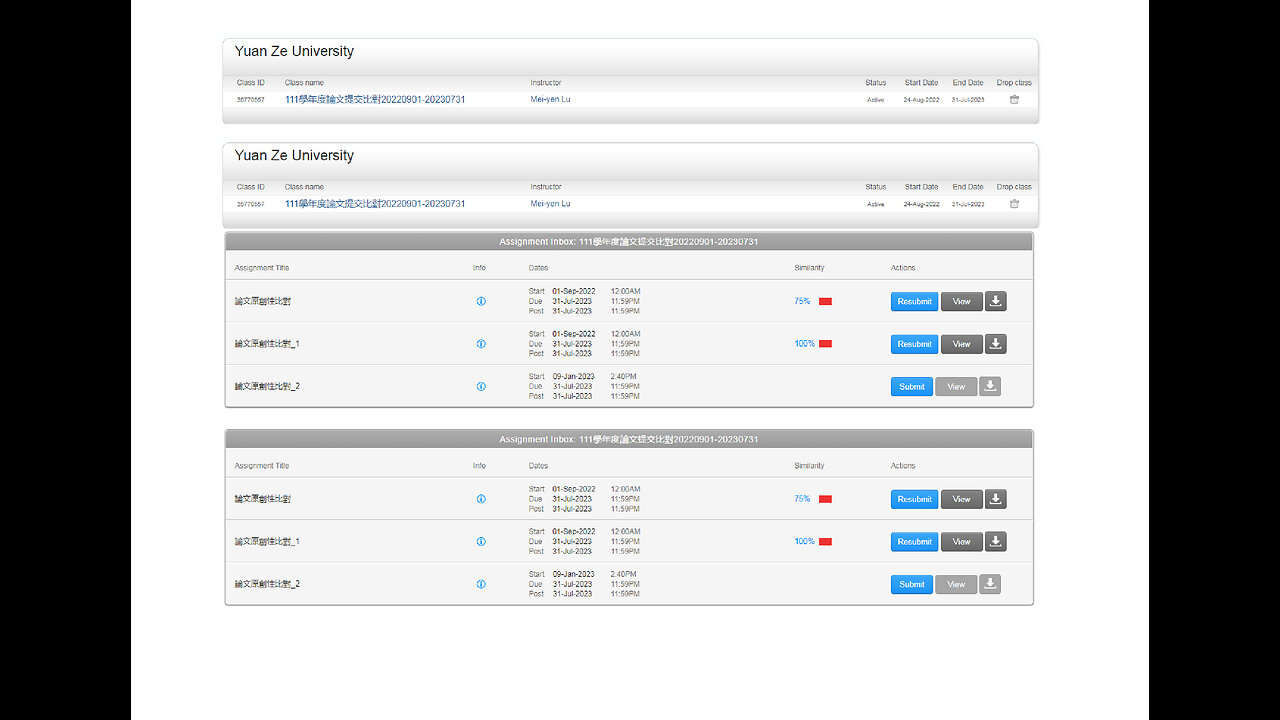Image resolution: width=1280 pixels, height=720 pixels.
Task: View 論文原創性比對_1 submission in the upper inbox
Action: pyautogui.click(x=961, y=344)
